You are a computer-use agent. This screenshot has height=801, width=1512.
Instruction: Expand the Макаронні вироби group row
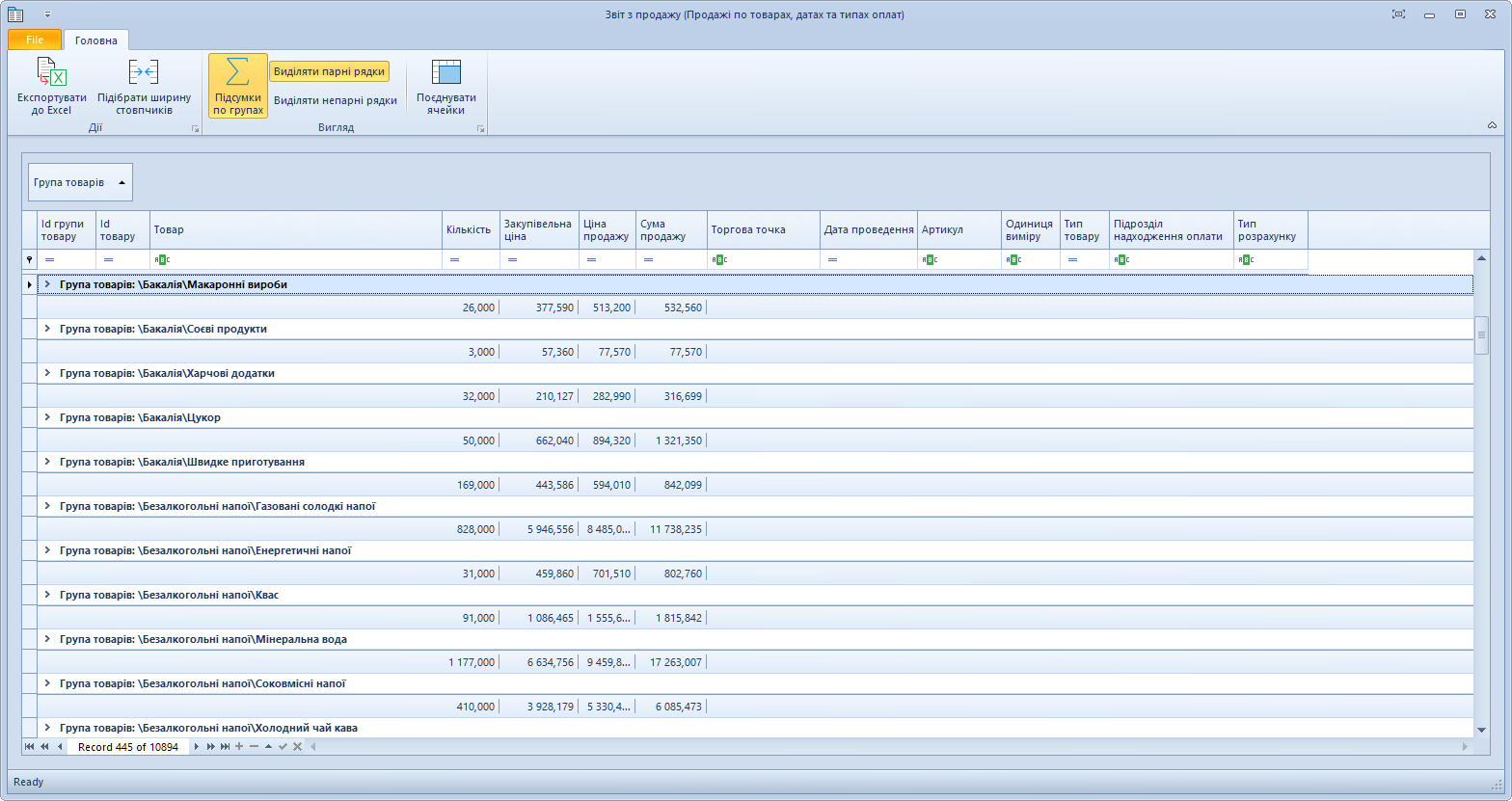point(47,284)
